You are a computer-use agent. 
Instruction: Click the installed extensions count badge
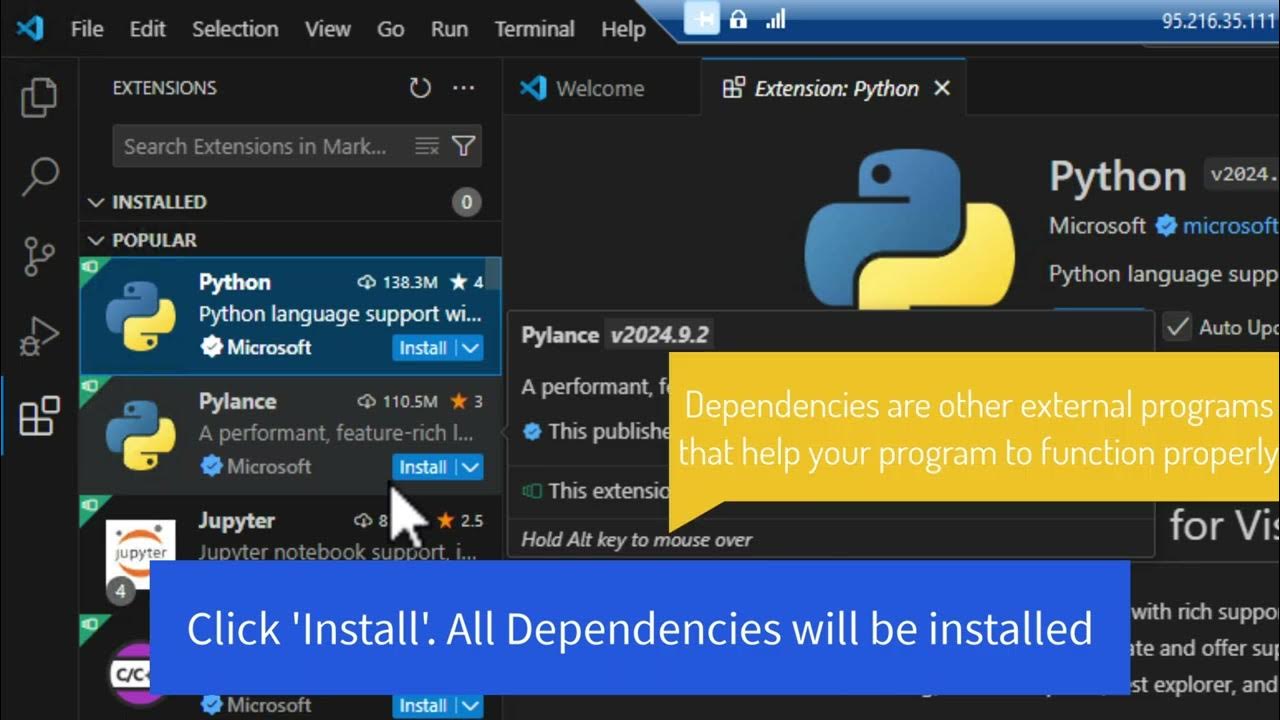click(465, 203)
